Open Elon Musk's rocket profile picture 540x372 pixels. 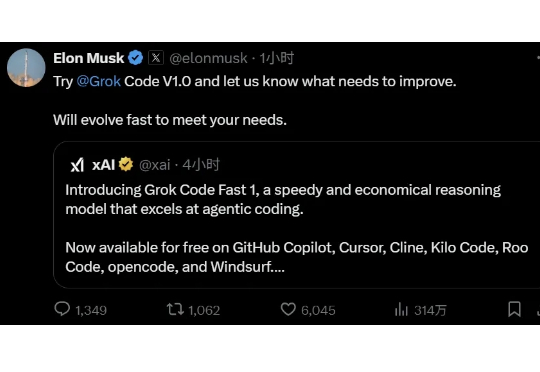pos(26,68)
